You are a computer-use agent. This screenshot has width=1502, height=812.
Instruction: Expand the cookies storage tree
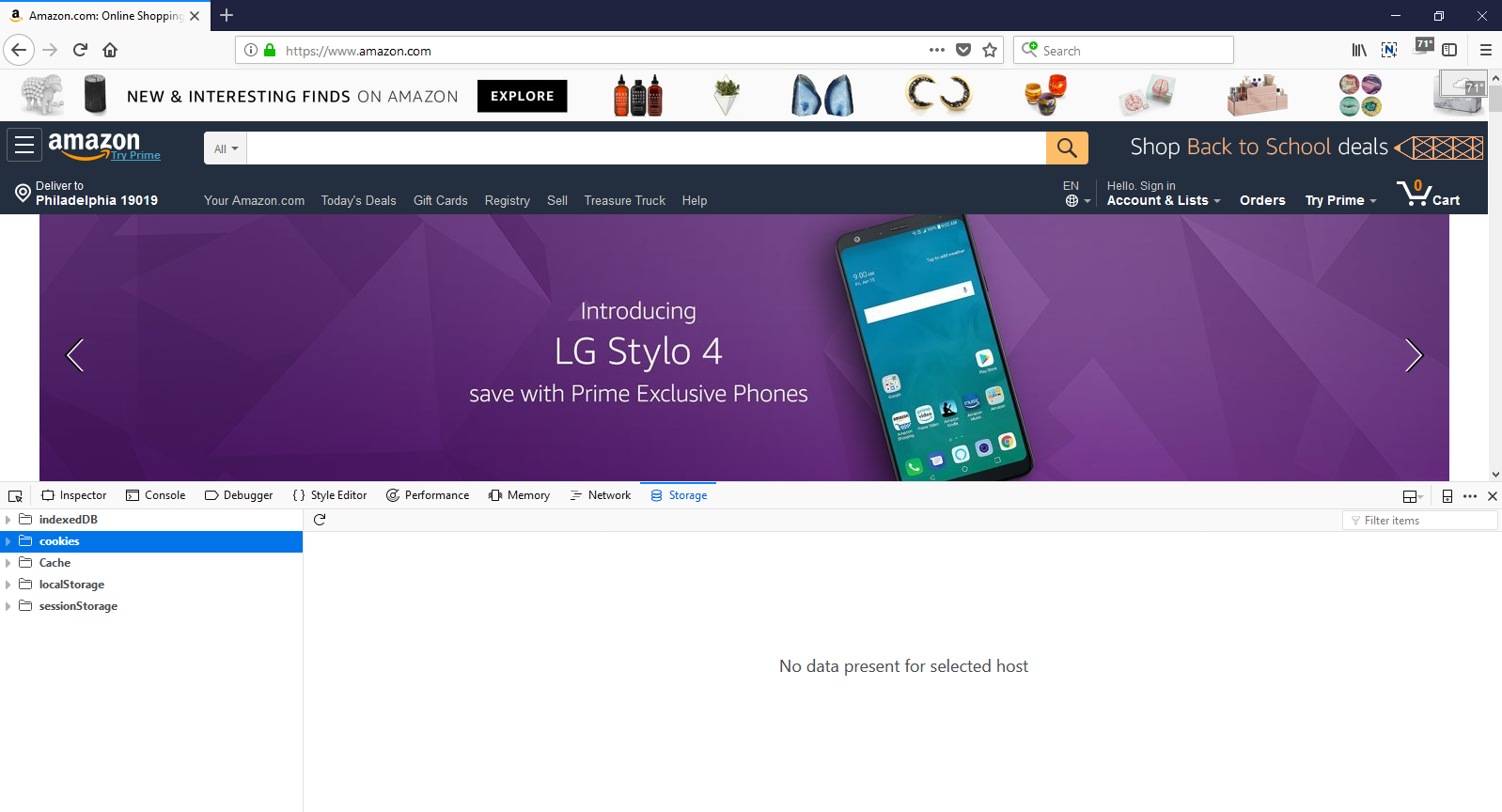tap(8, 541)
